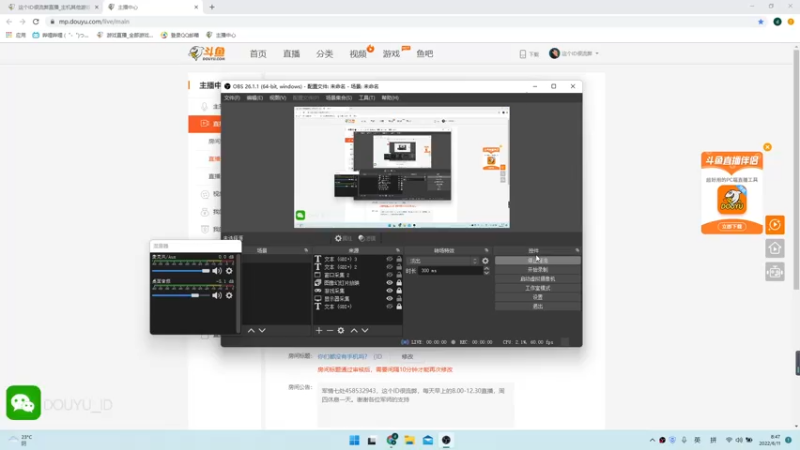Toggle lock on 游戏采集 source
The width and height of the screenshot is (800, 450).
tap(399, 291)
